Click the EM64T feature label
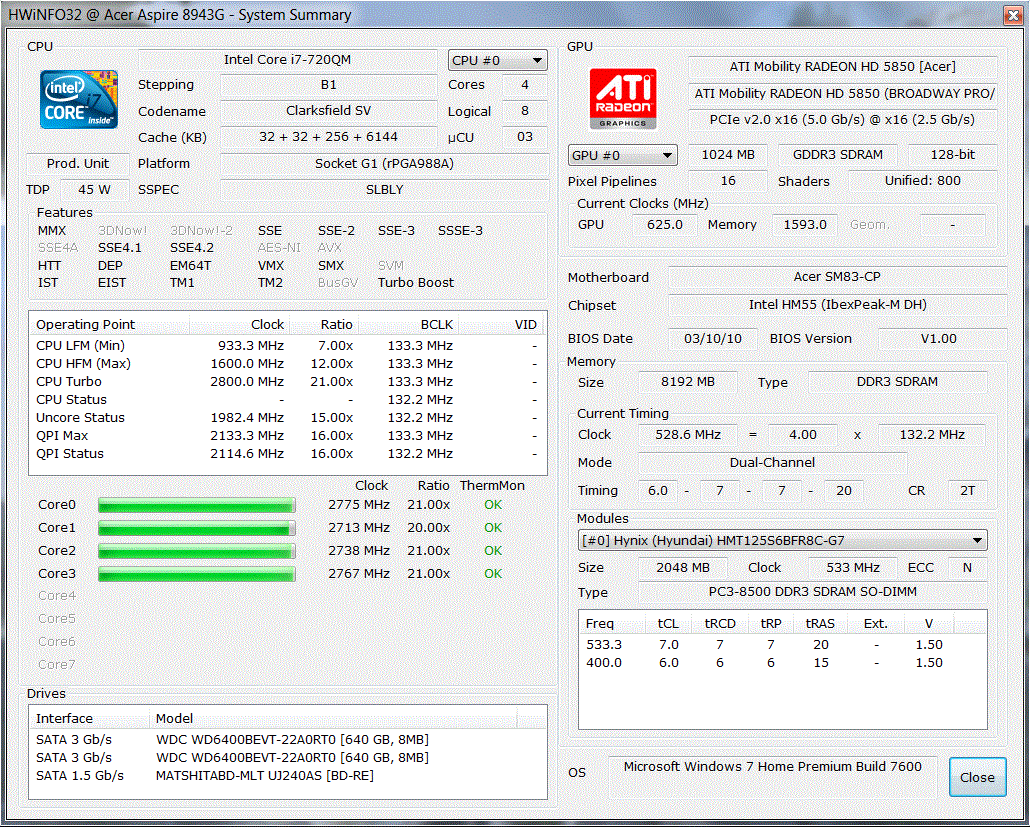This screenshot has height=827, width=1030. point(190,265)
